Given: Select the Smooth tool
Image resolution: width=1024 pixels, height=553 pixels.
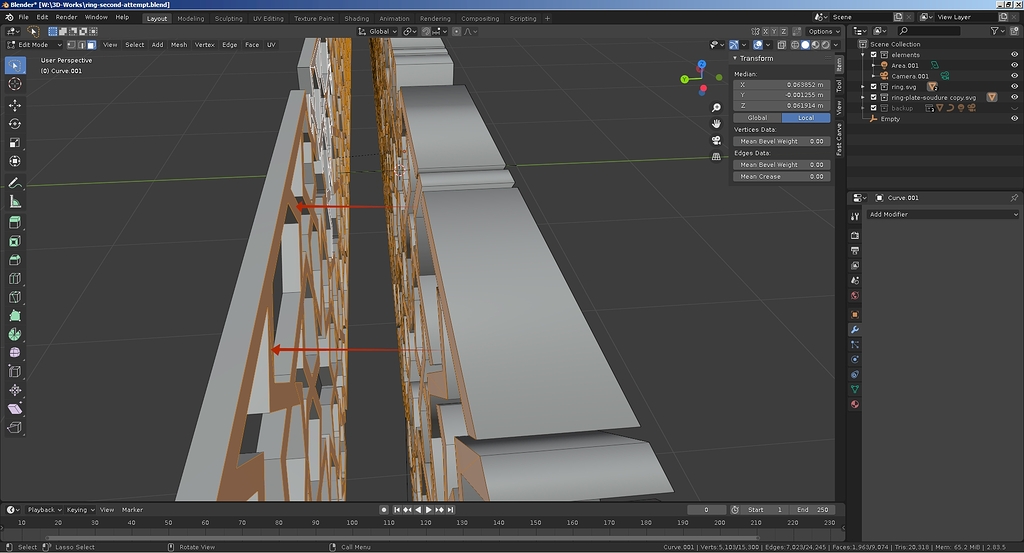Looking at the screenshot, I should (x=15, y=353).
